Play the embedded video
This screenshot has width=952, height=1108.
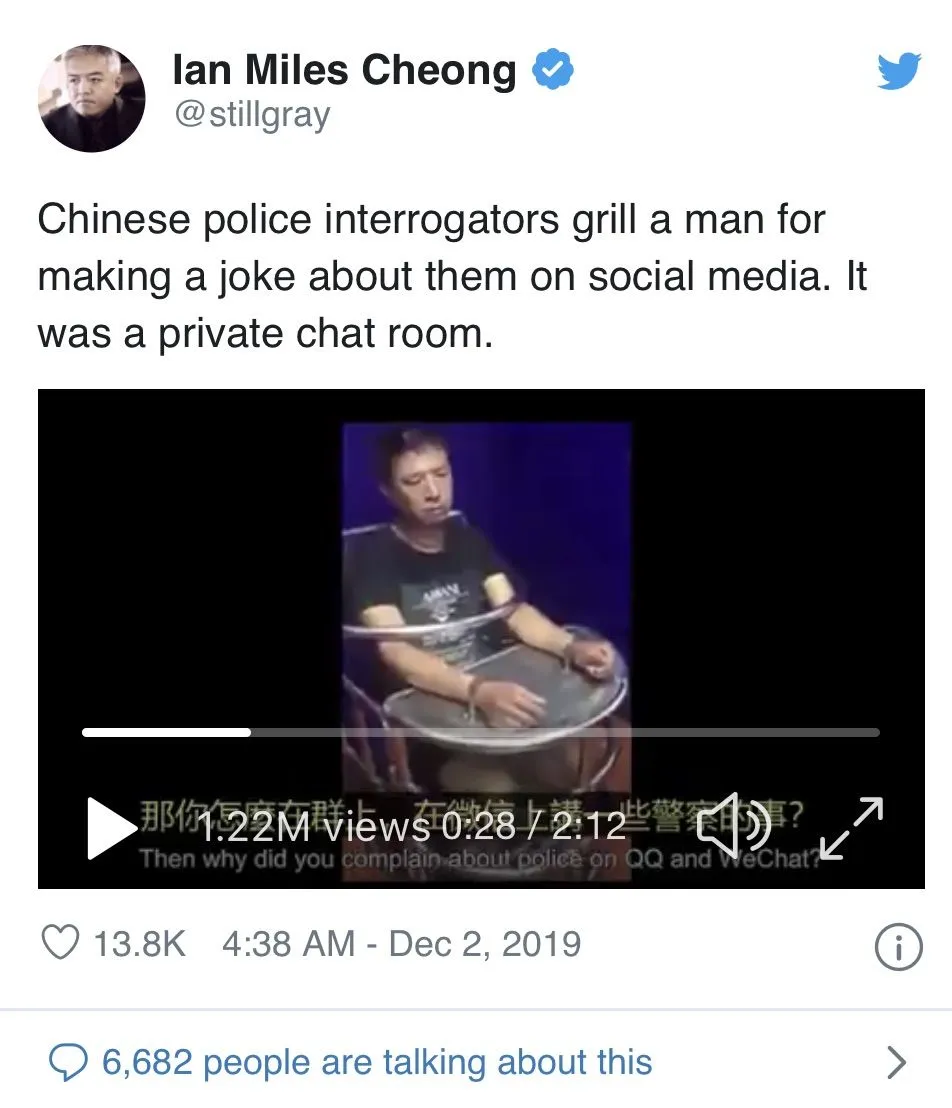(x=110, y=829)
